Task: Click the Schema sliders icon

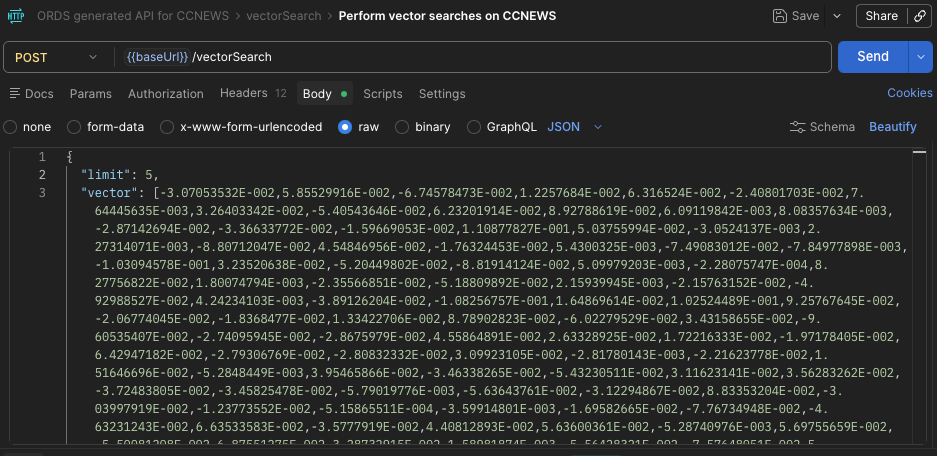Action: coord(797,127)
